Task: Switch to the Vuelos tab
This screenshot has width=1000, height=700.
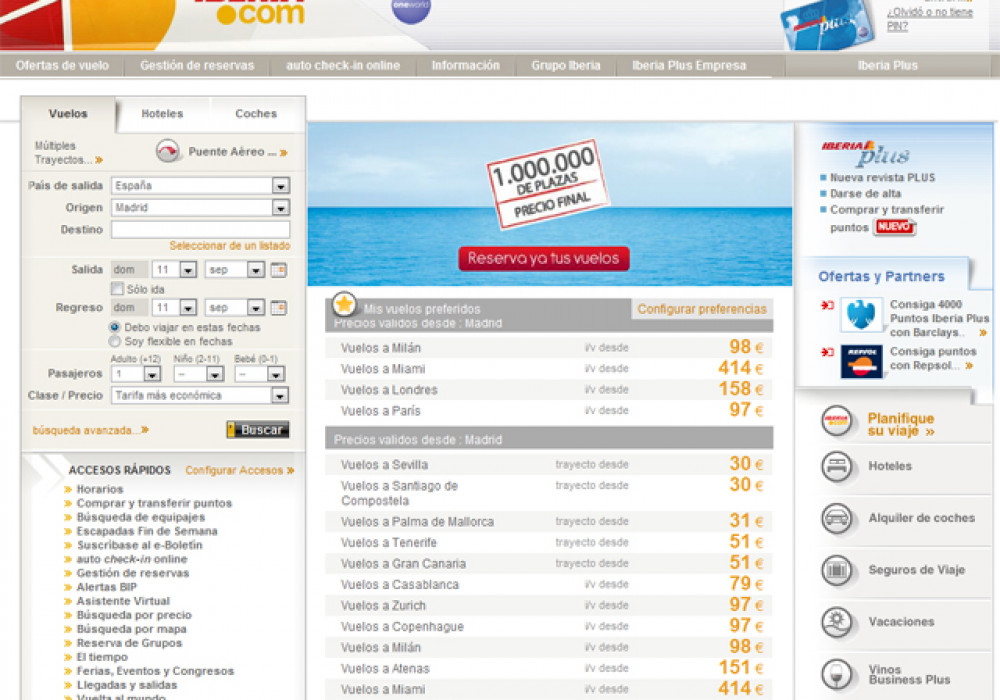Action: pyautogui.click(x=68, y=113)
